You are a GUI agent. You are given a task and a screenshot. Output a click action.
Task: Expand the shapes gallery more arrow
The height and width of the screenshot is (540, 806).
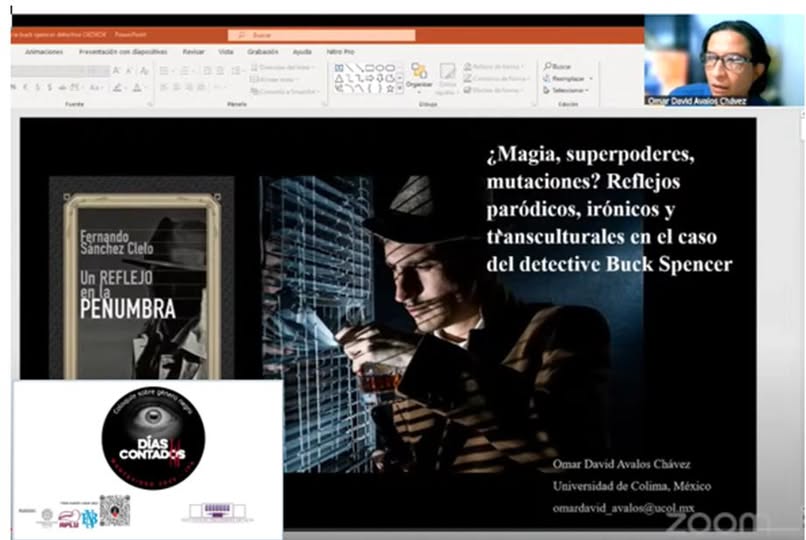tap(400, 88)
